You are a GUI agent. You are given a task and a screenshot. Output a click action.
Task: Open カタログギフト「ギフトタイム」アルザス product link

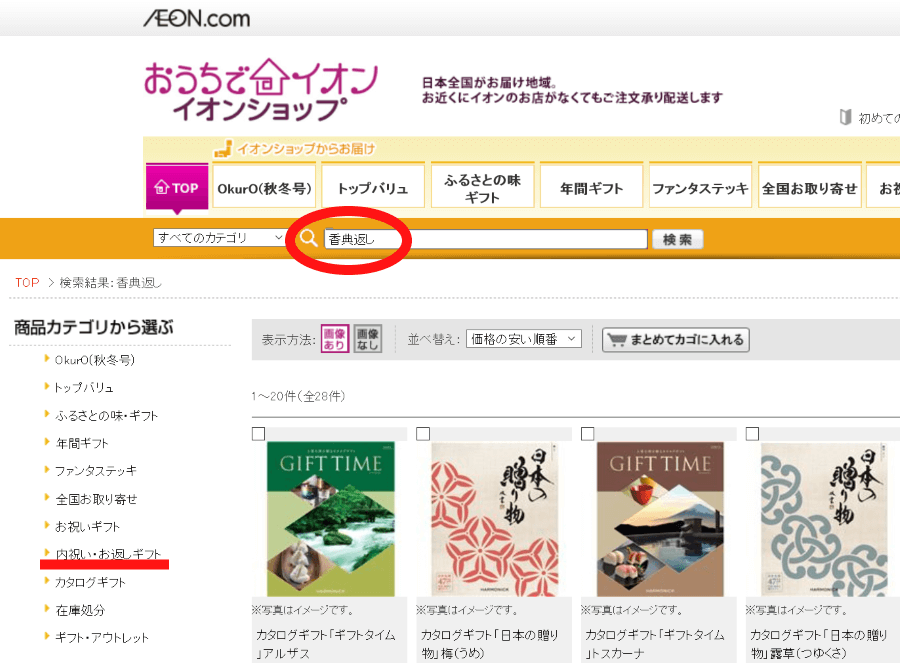pyautogui.click(x=325, y=644)
